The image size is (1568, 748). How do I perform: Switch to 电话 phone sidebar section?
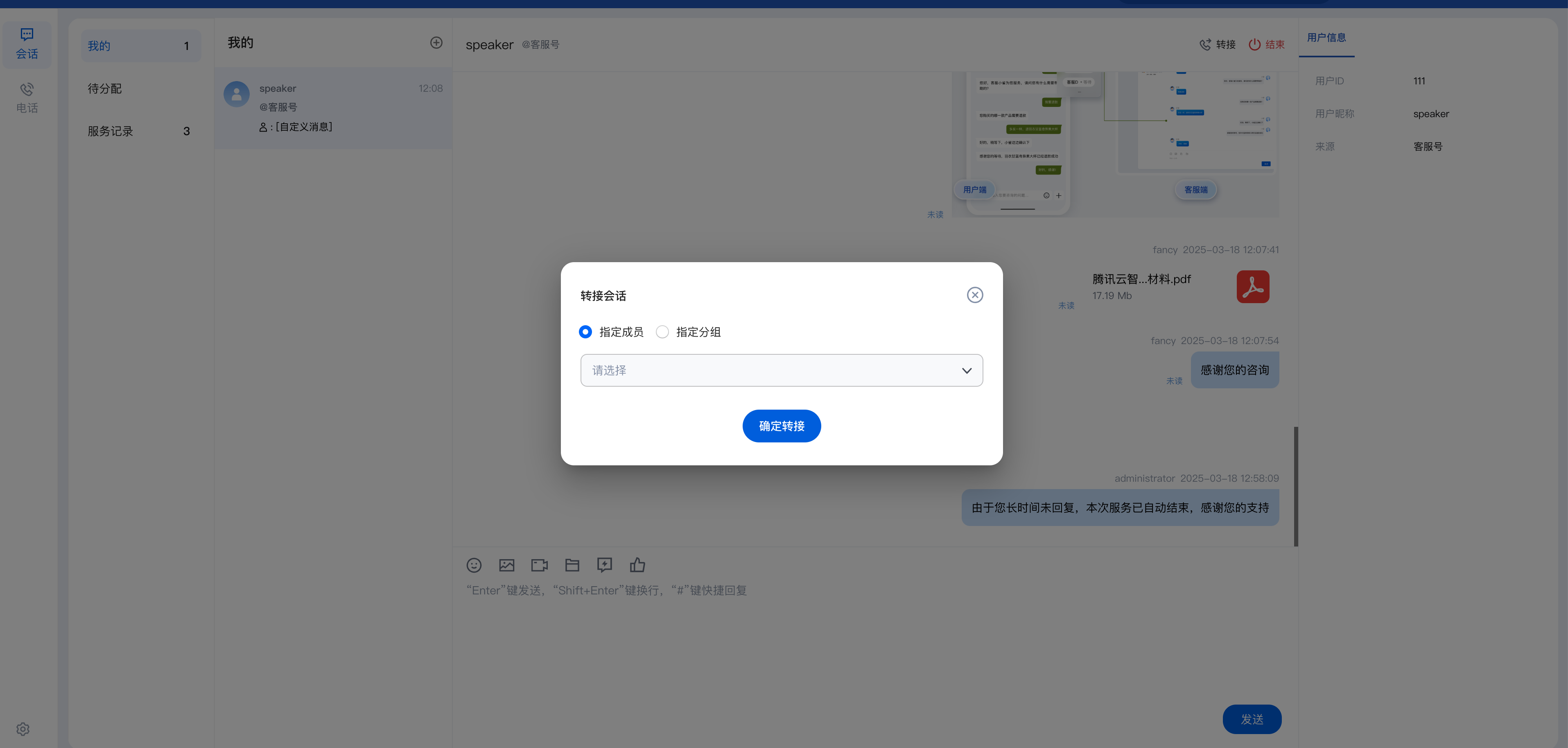click(x=27, y=98)
